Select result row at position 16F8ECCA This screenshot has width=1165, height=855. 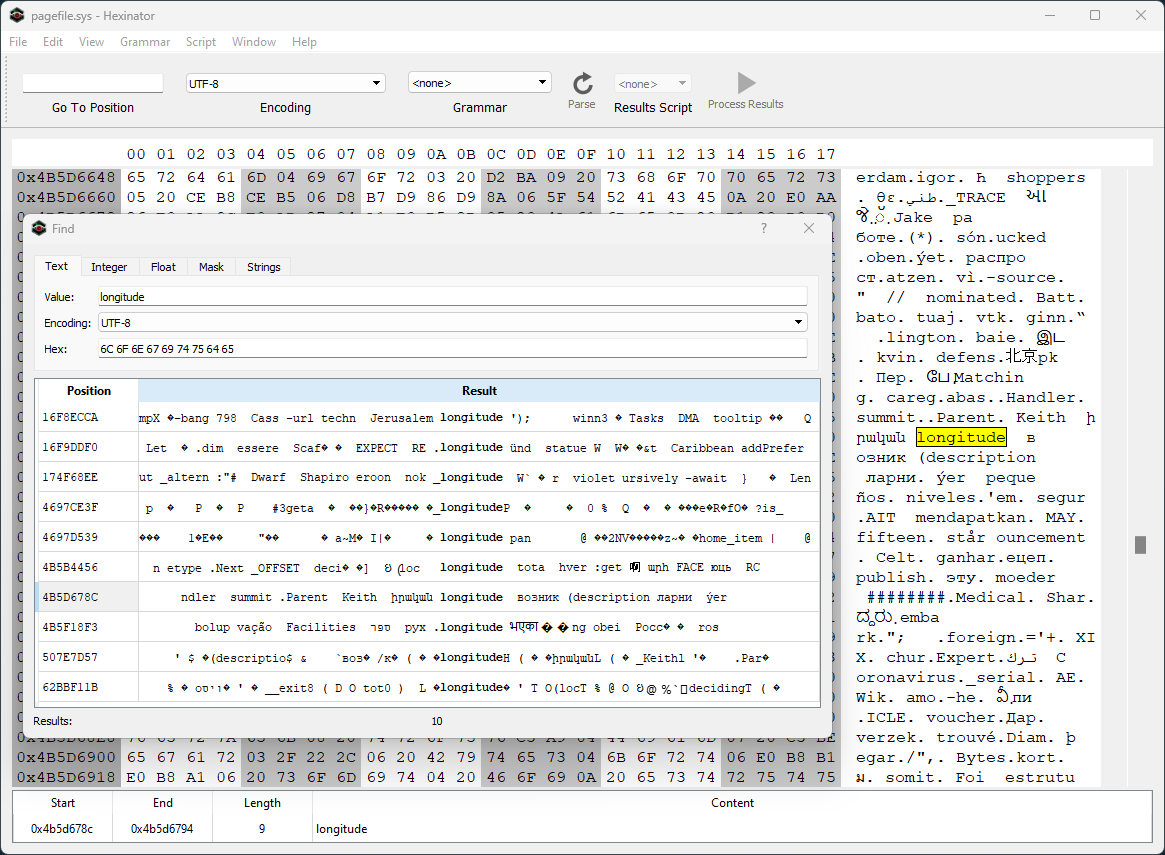pyautogui.click(x=429, y=417)
